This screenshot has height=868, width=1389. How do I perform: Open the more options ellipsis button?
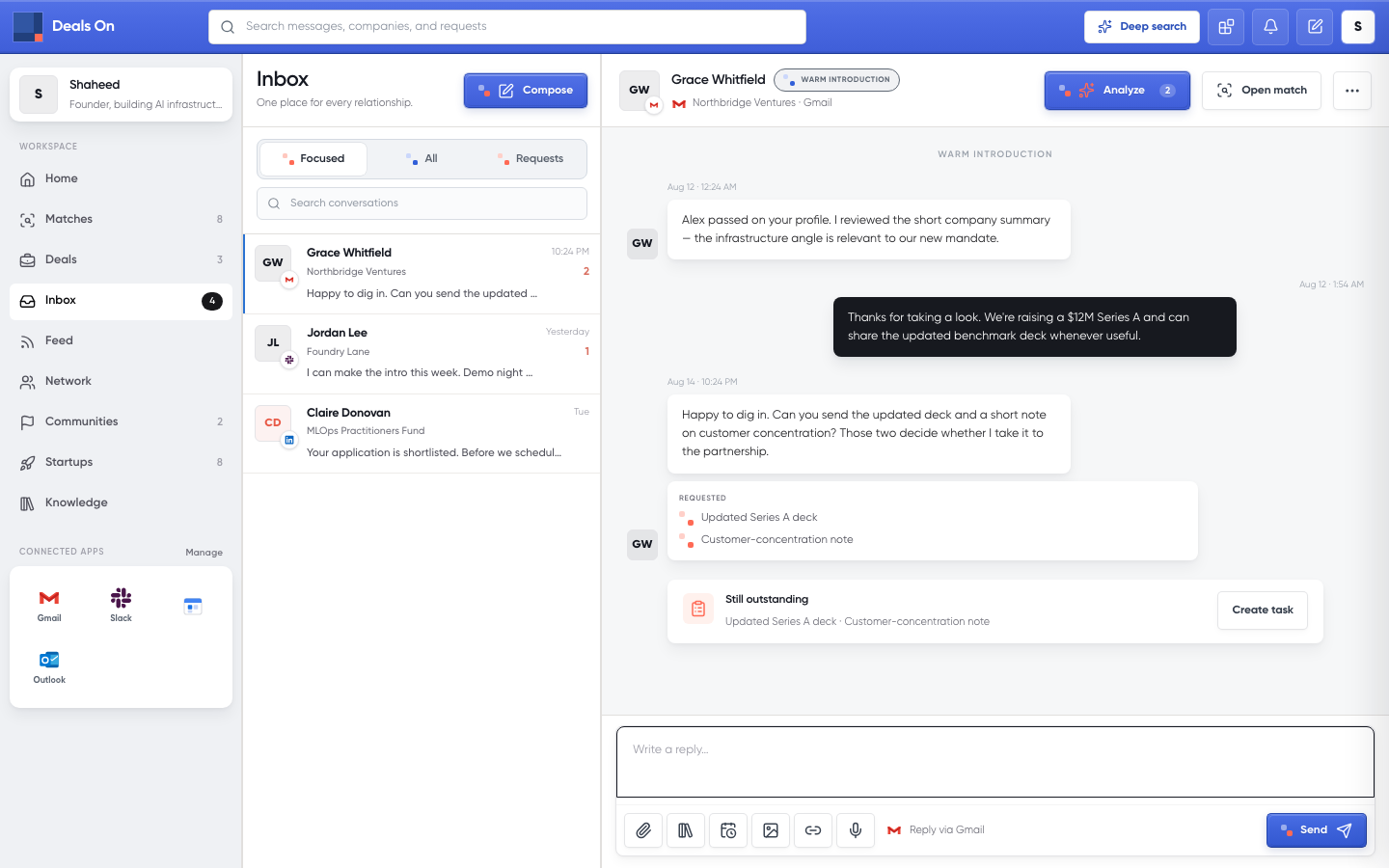click(1352, 91)
